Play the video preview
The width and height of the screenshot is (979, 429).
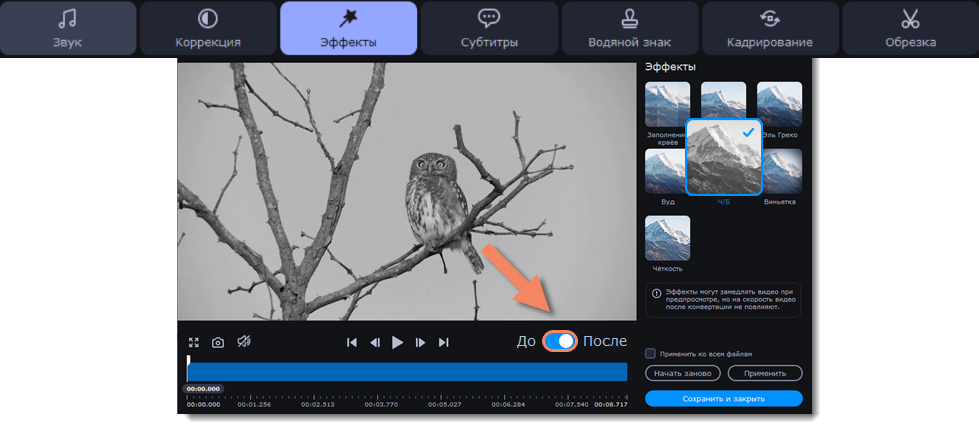point(398,342)
